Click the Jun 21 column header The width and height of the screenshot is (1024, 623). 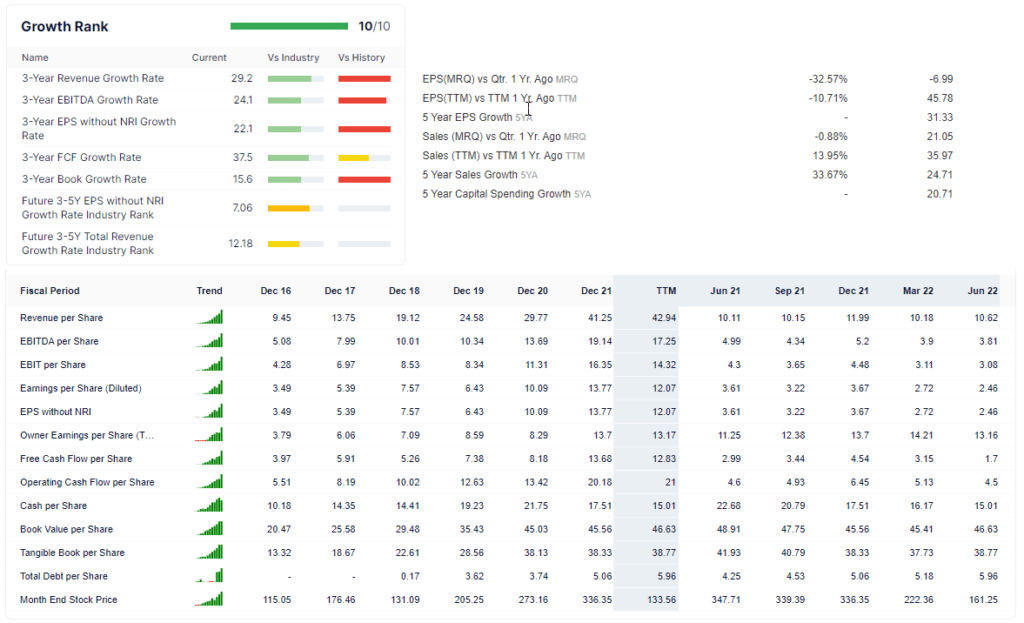[x=725, y=291]
